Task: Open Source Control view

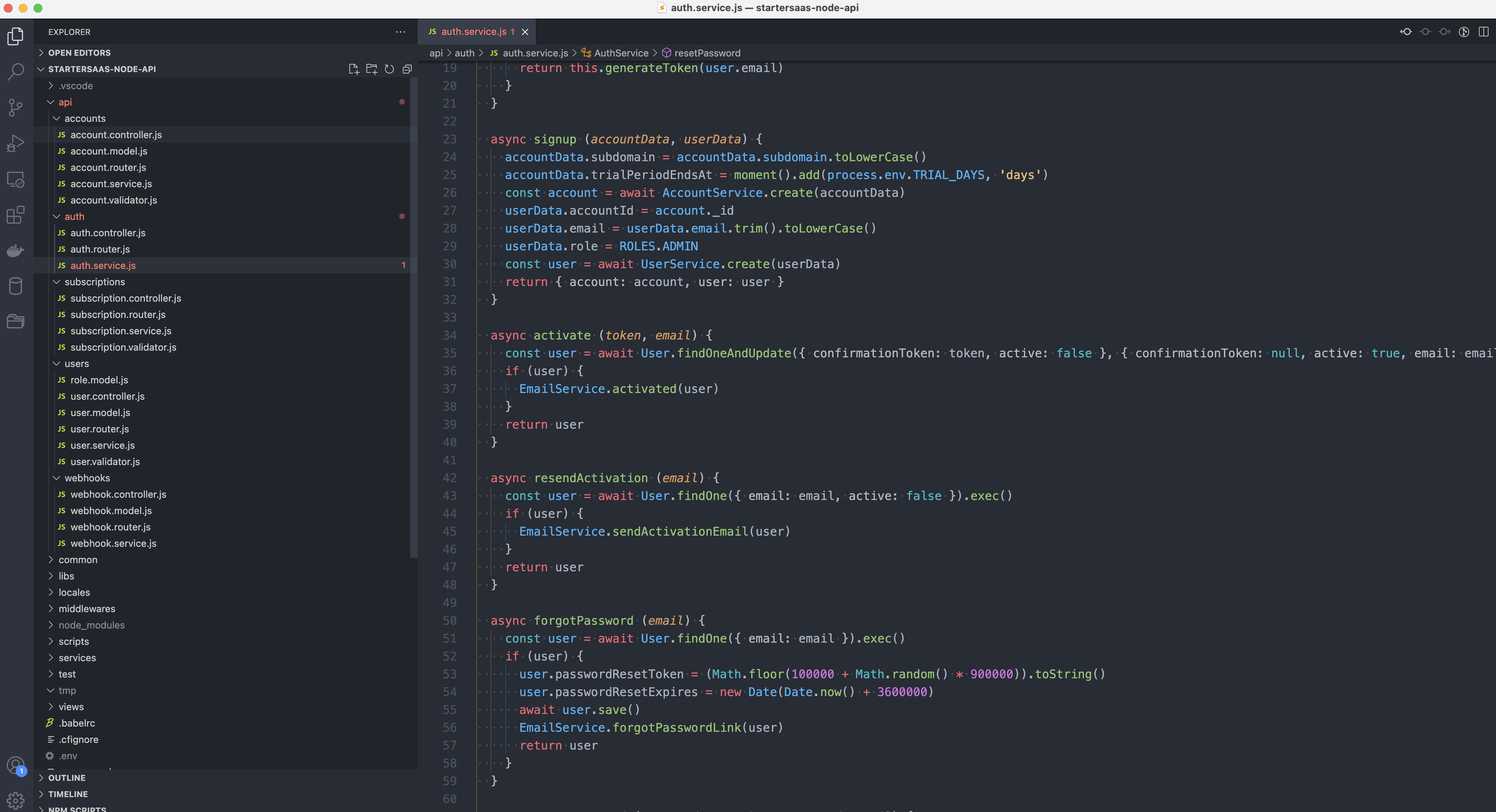Action: 16,107
